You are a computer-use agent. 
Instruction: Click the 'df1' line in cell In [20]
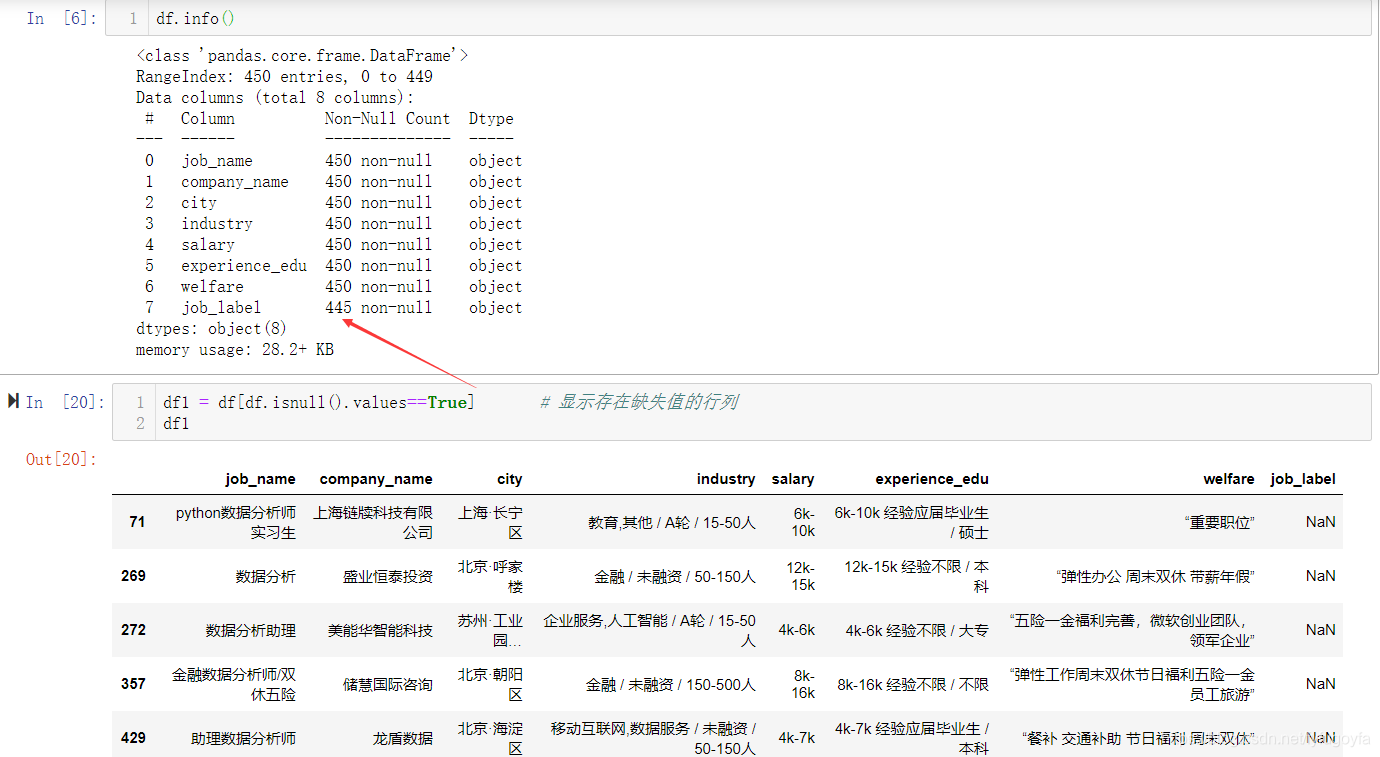176,423
